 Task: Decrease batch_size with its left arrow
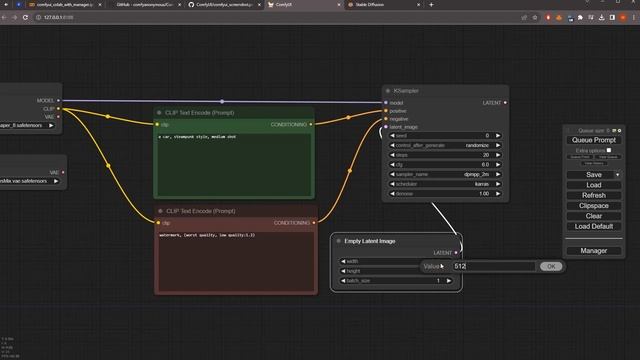click(343, 281)
